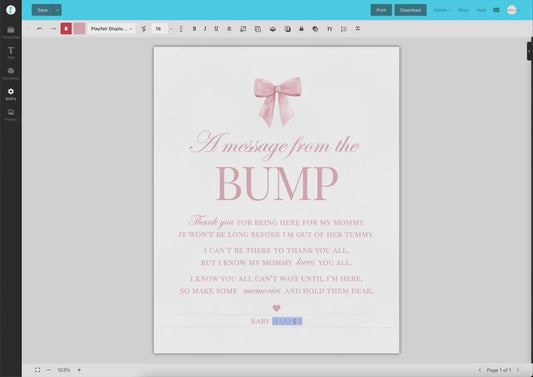This screenshot has height=377, width=533.
Task: Toggle italic formatting
Action: [x=205, y=29]
